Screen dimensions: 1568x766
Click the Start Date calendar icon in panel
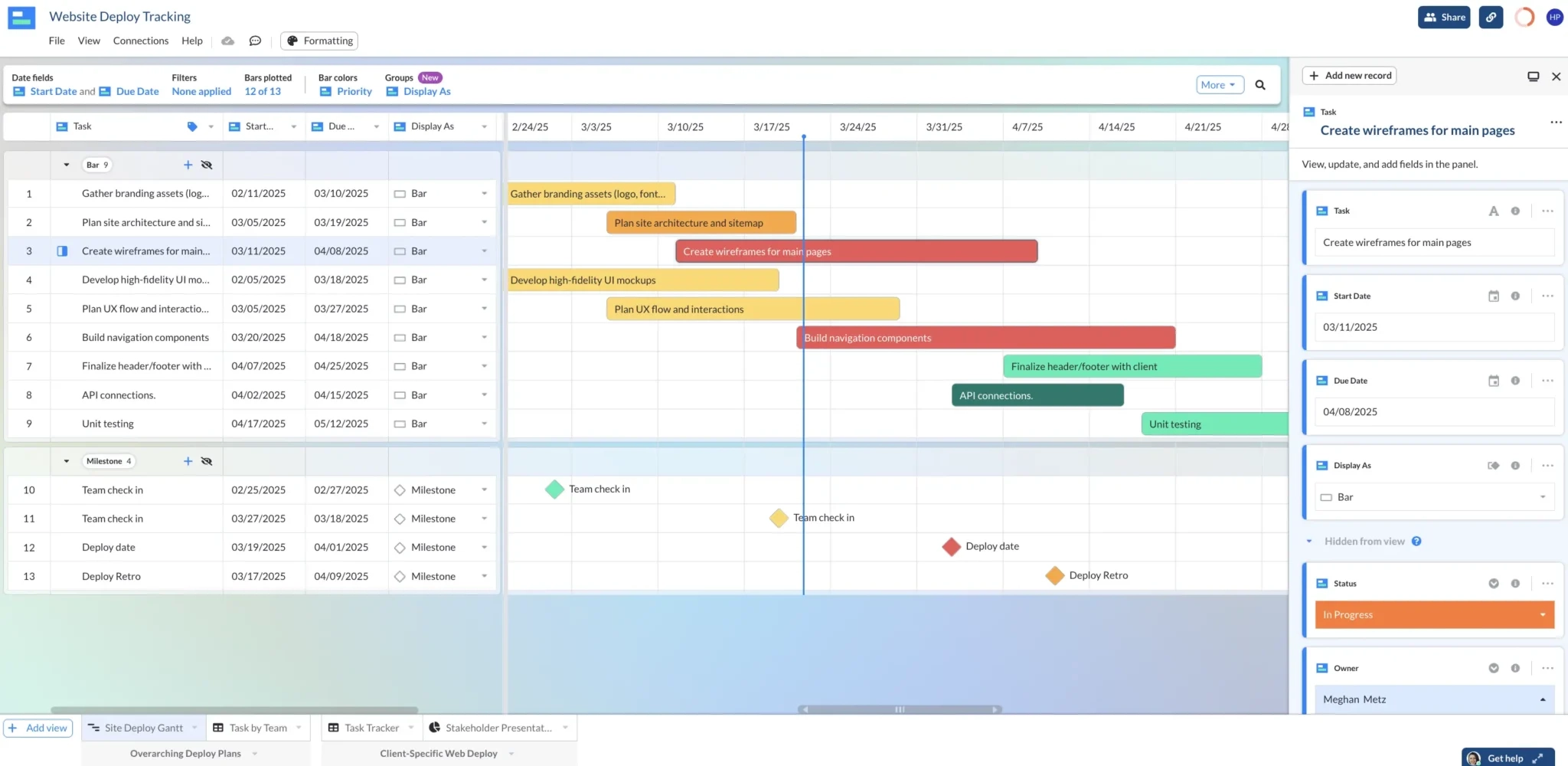pyautogui.click(x=1493, y=296)
